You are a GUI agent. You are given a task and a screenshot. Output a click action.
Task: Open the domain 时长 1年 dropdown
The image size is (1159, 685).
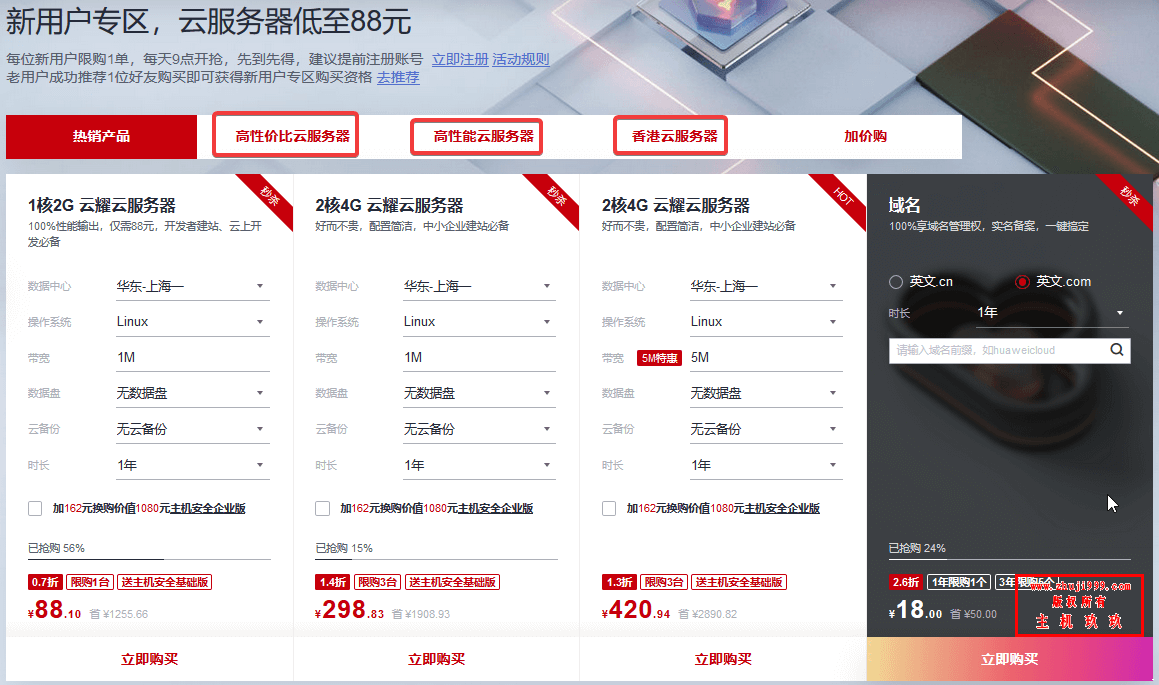[1051, 313]
